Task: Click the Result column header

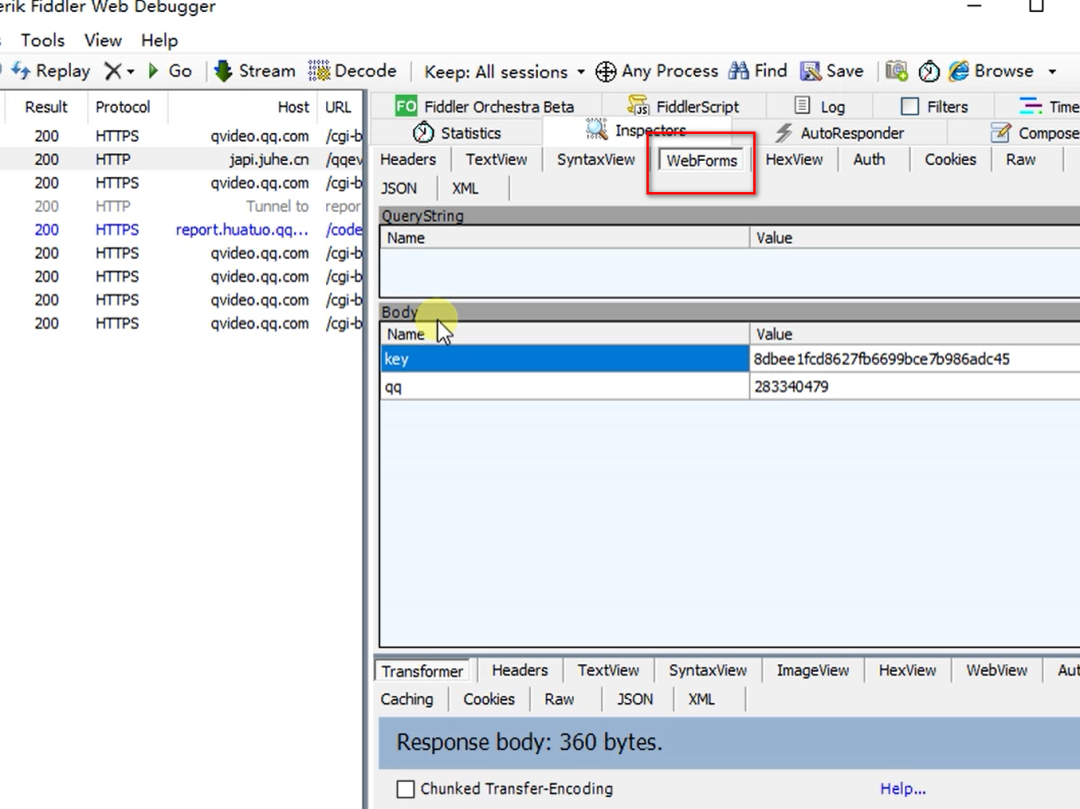Action: [46, 107]
